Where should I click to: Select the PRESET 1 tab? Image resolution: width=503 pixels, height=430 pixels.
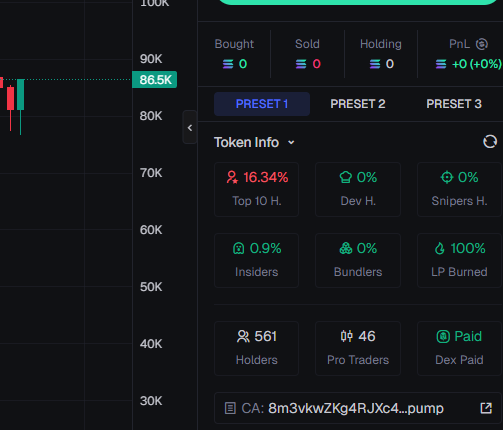[x=262, y=104]
